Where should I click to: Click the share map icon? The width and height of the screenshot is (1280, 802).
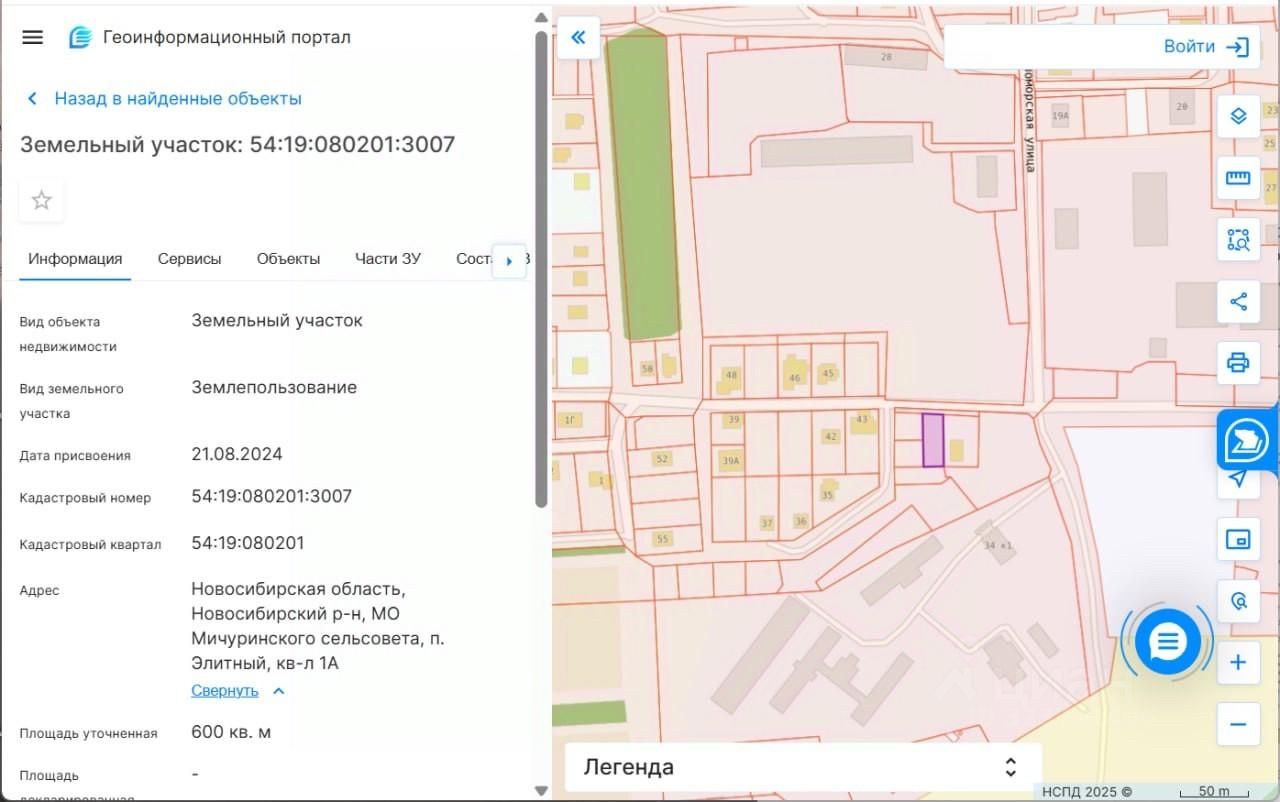1238,301
